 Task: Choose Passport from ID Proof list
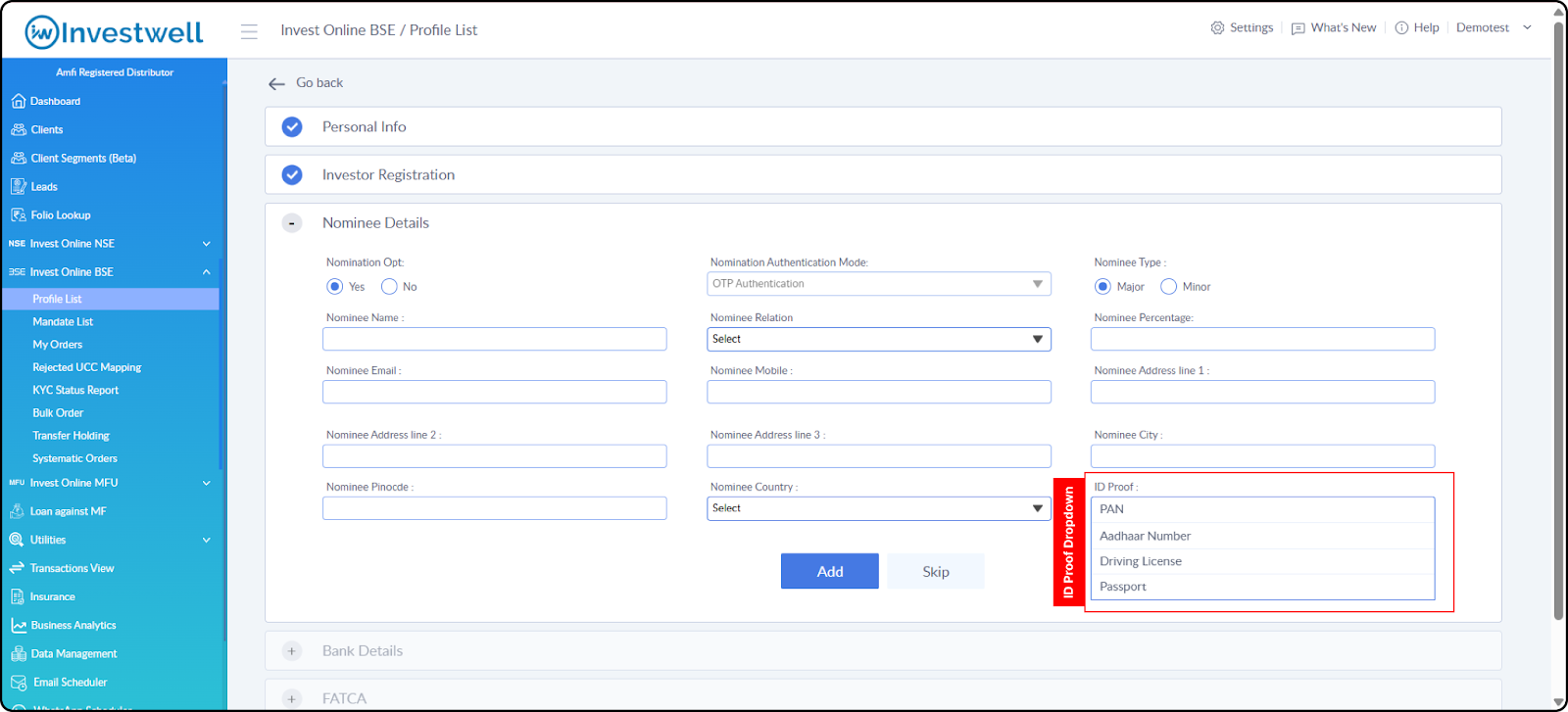point(1262,587)
